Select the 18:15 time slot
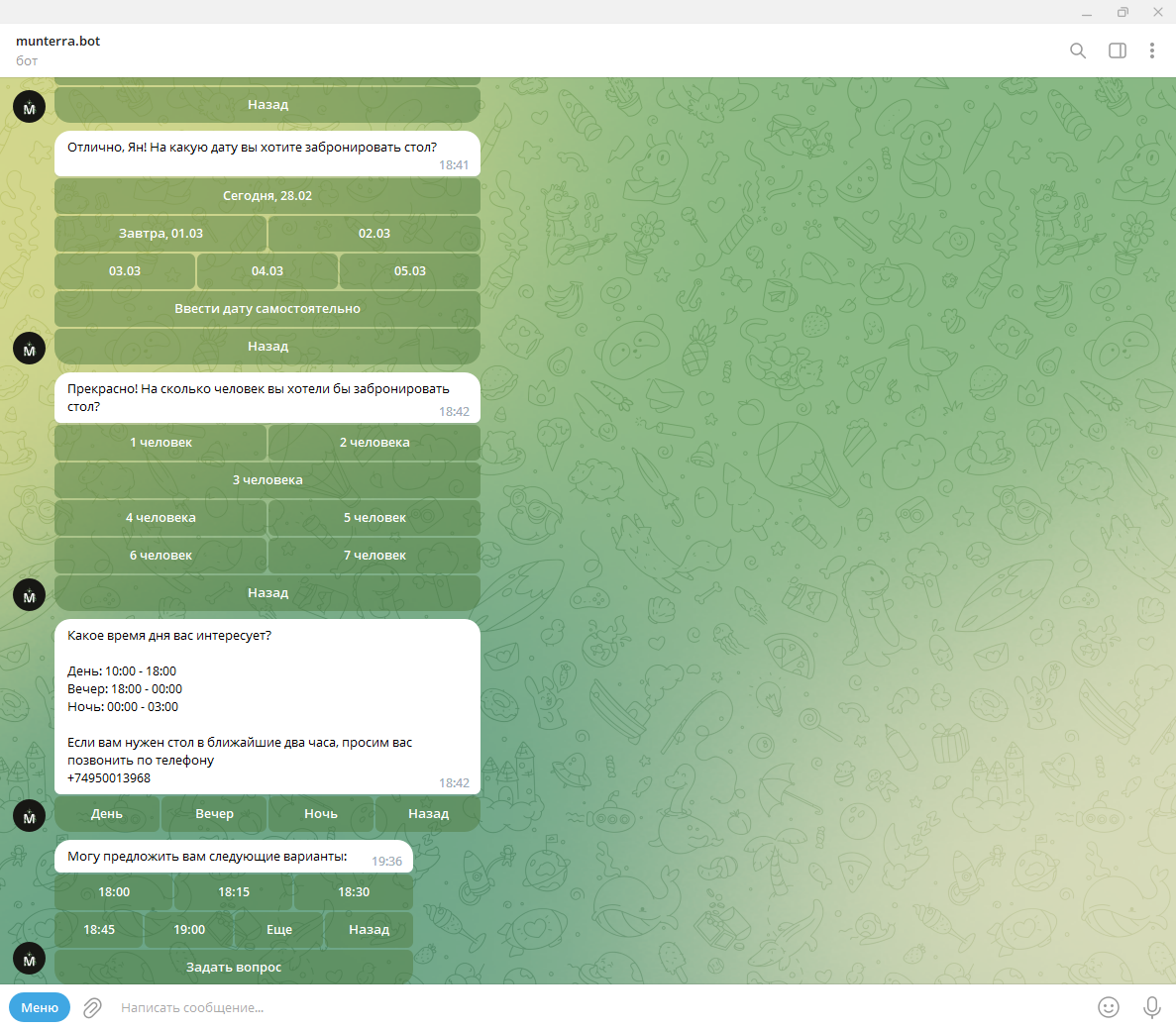Viewport: 1176px width, 1029px height. (233, 891)
